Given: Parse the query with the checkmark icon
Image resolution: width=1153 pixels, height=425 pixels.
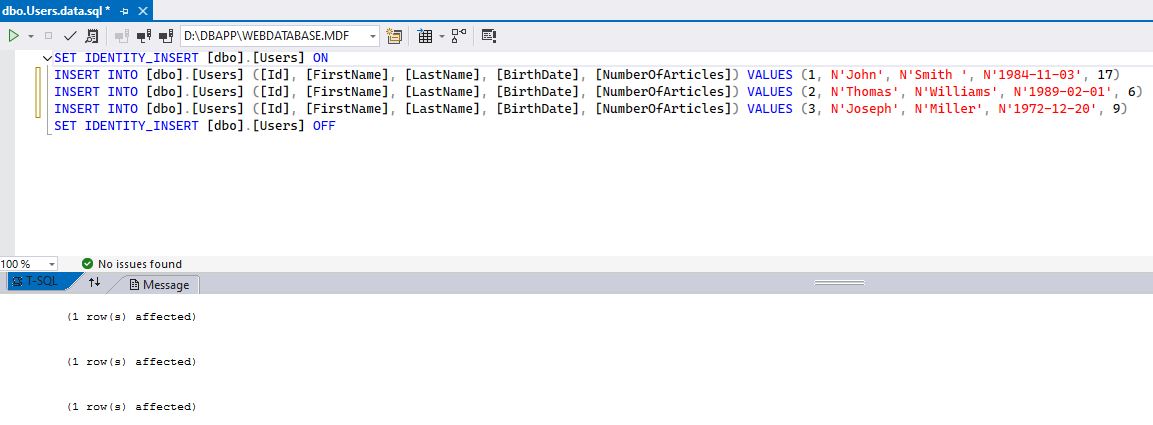Looking at the screenshot, I should pyautogui.click(x=71, y=35).
